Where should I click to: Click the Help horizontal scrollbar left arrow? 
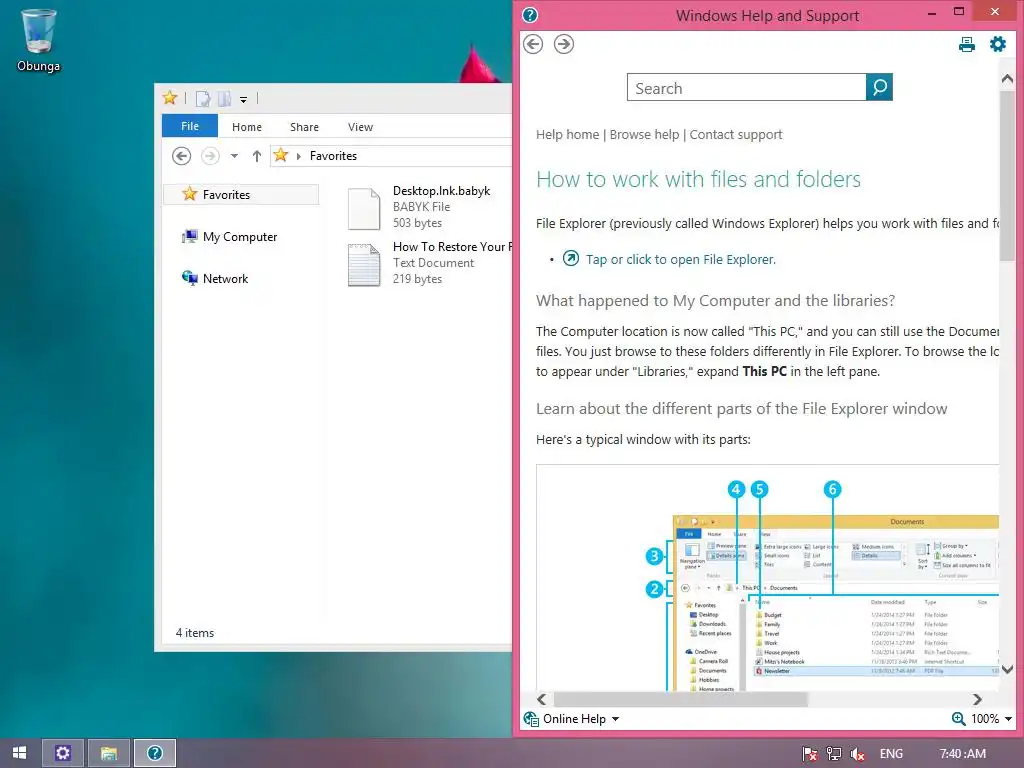pos(541,699)
